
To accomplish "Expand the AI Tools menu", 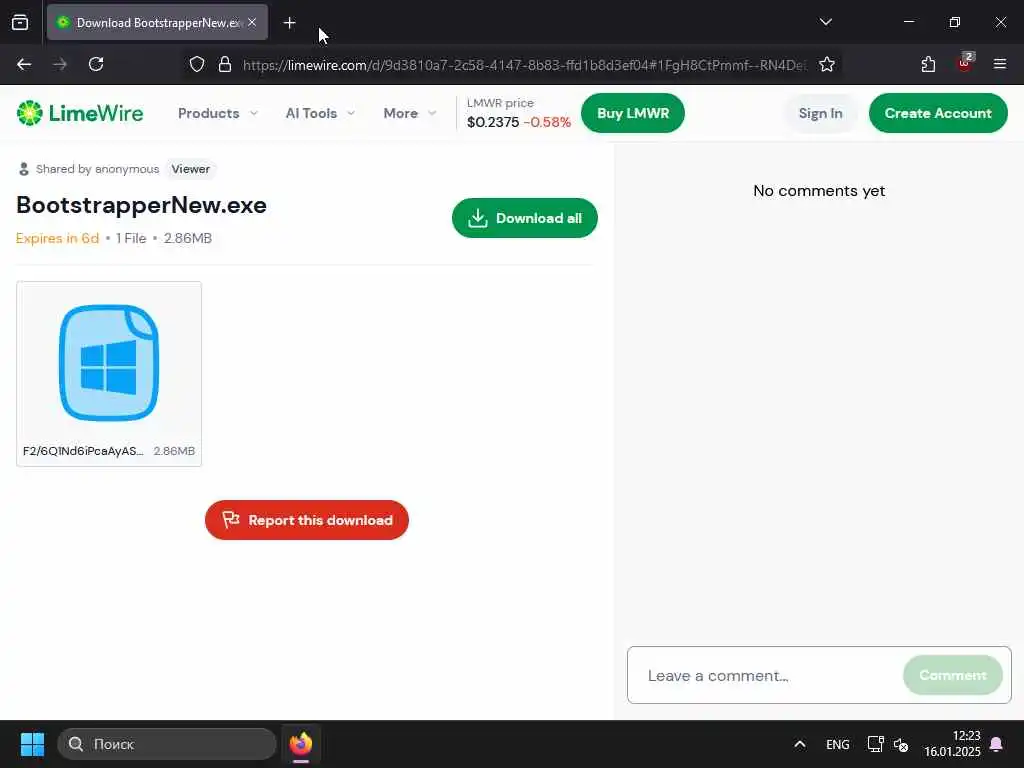I will [x=320, y=113].
